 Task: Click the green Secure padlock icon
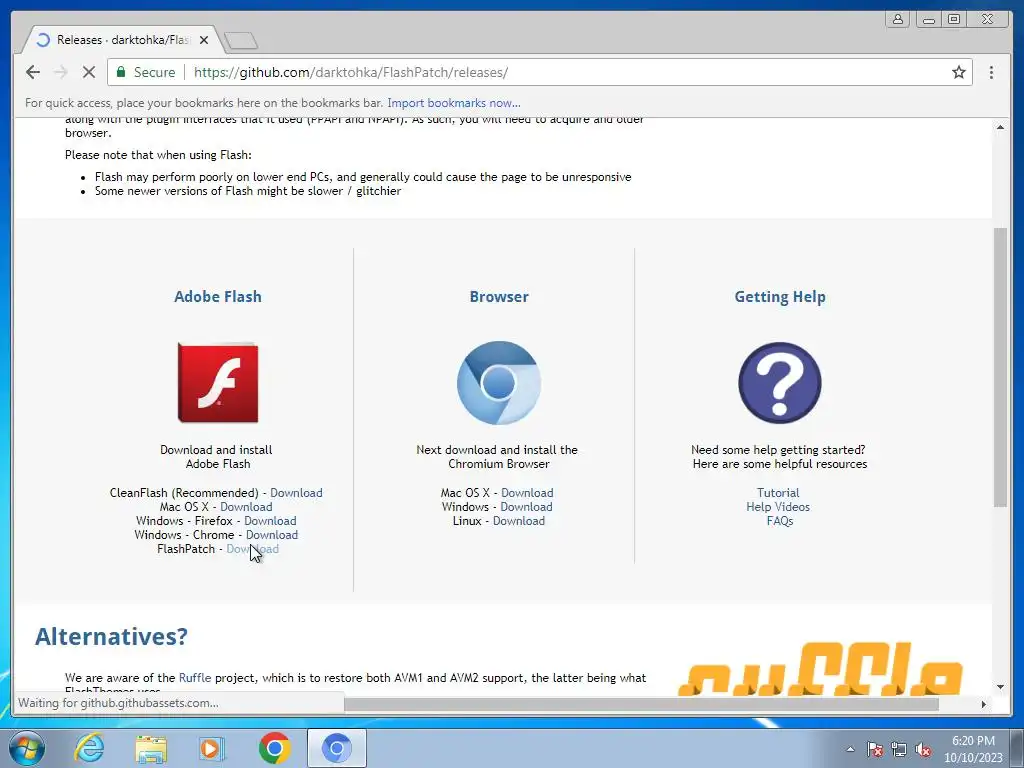click(x=121, y=72)
